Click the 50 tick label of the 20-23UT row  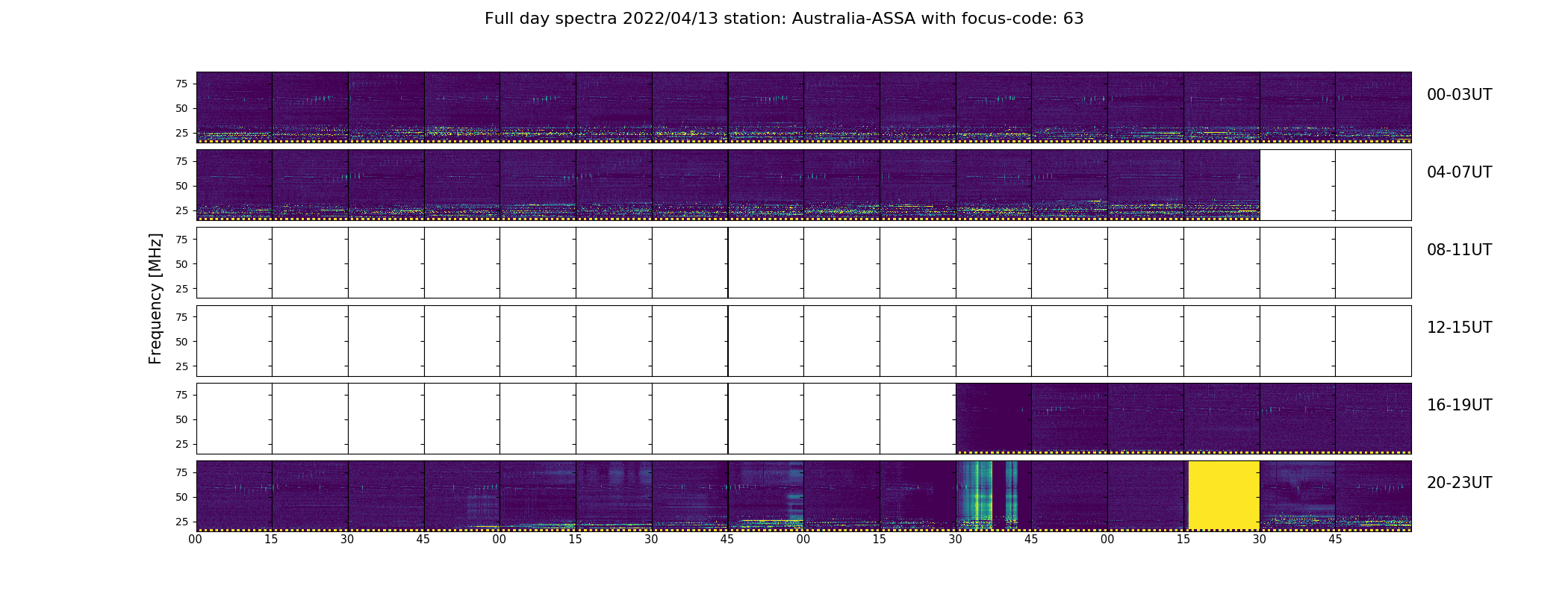pos(181,498)
